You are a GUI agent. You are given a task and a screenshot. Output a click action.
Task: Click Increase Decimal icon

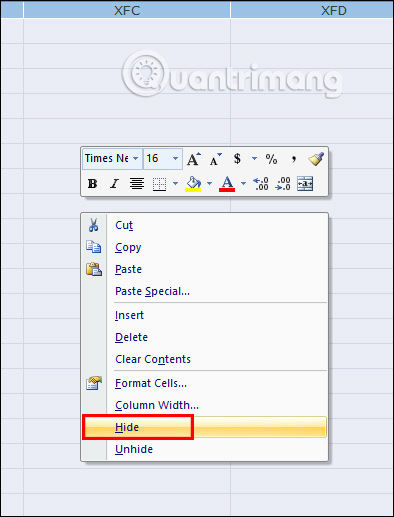point(261,184)
